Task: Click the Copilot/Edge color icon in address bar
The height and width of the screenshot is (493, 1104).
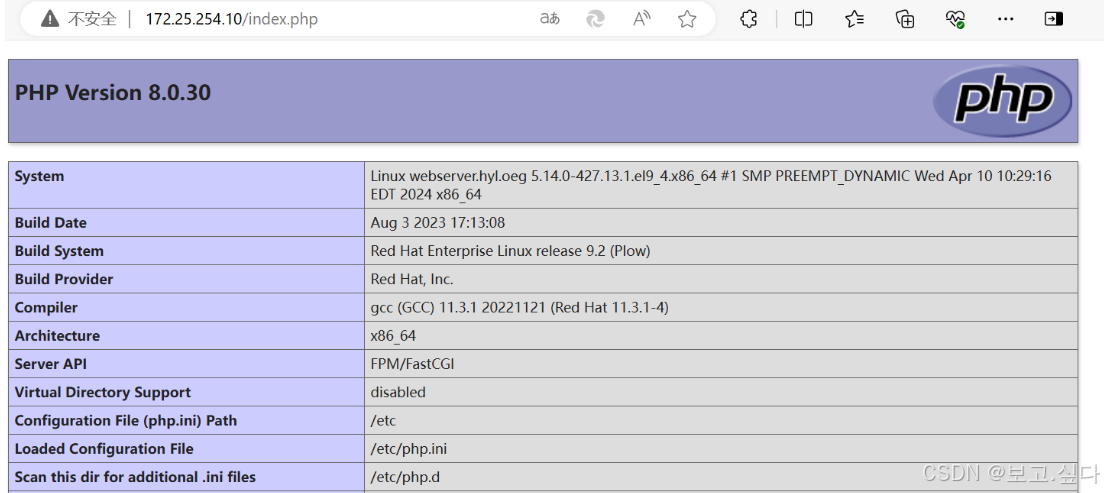Action: [x=596, y=19]
